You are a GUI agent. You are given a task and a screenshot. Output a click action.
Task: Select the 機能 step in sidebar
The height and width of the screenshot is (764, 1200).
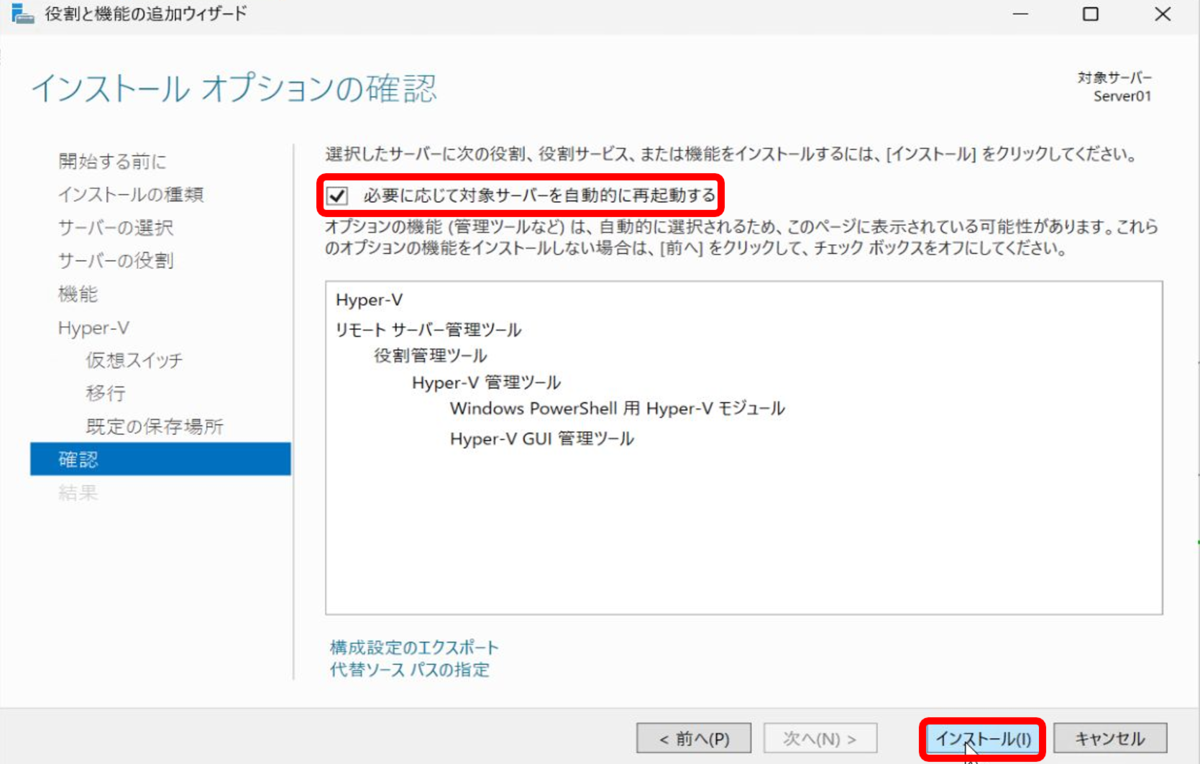click(x=78, y=295)
